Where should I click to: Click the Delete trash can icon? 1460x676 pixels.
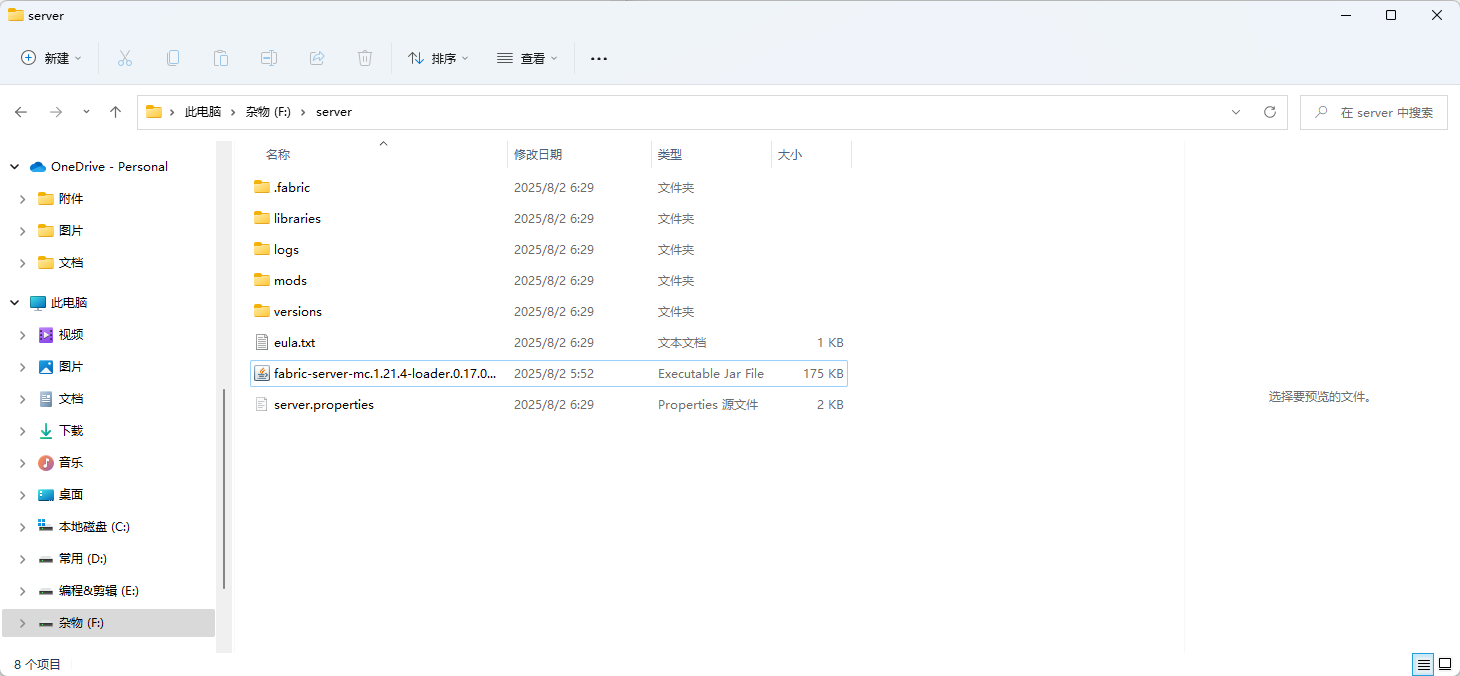click(365, 58)
